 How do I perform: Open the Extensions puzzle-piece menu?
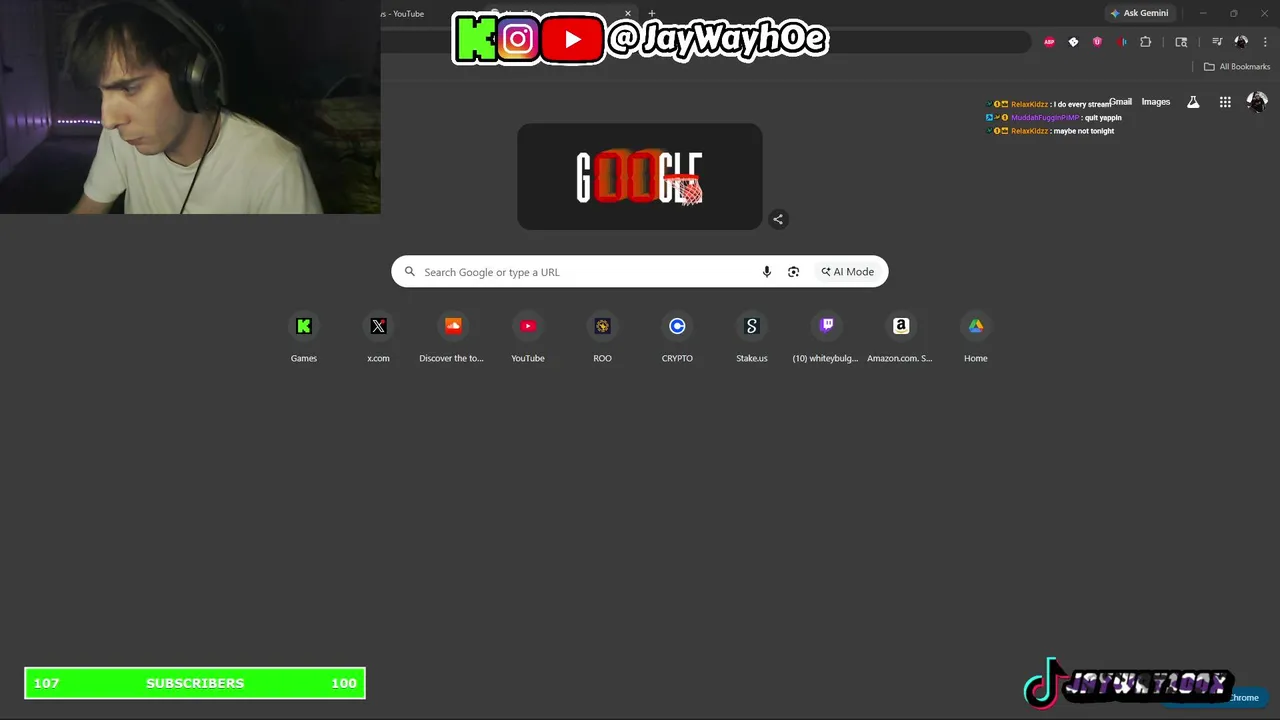pyautogui.click(x=1146, y=42)
